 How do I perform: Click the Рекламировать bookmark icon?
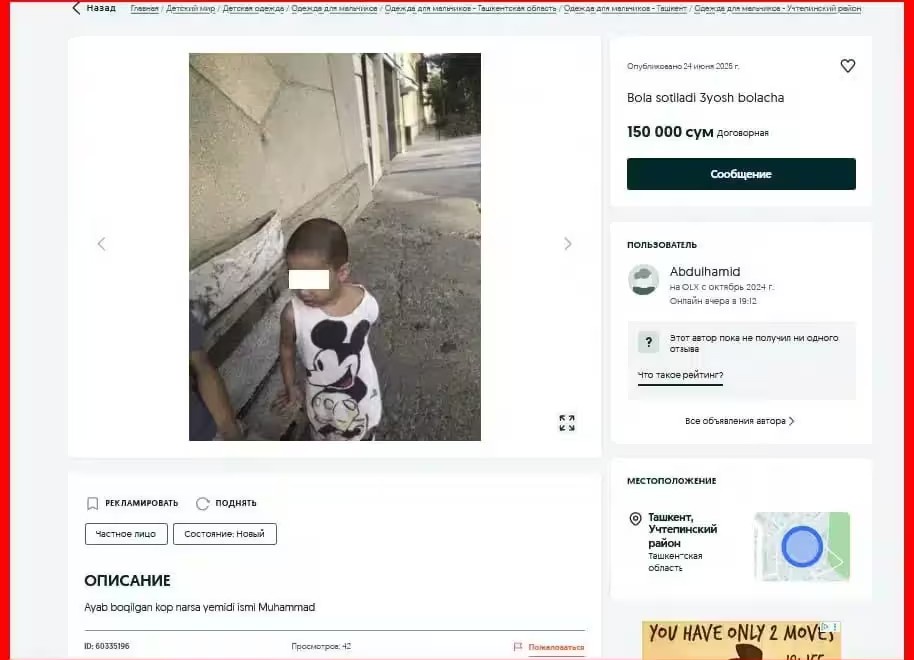[92, 503]
